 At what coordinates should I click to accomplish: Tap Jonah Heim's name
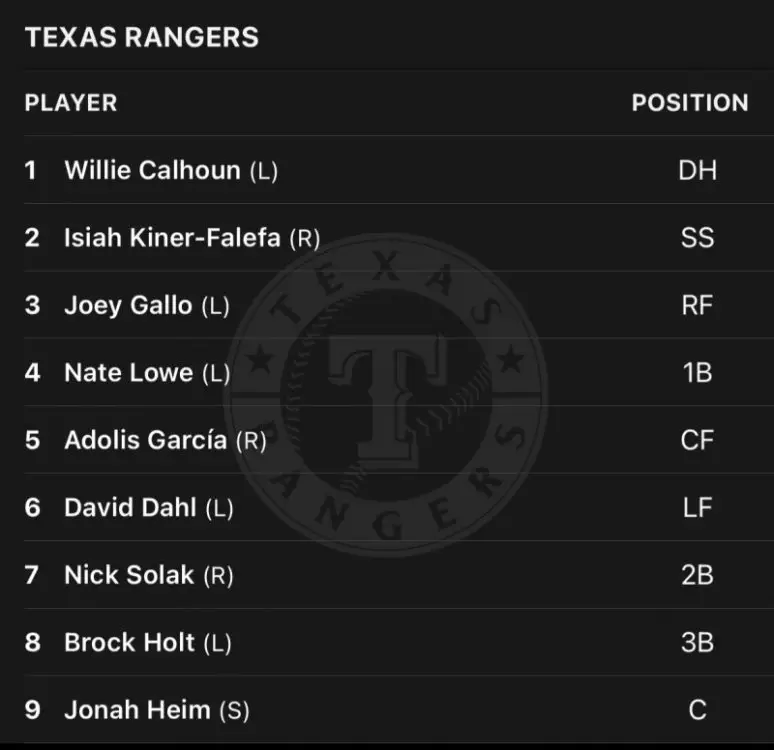137,710
